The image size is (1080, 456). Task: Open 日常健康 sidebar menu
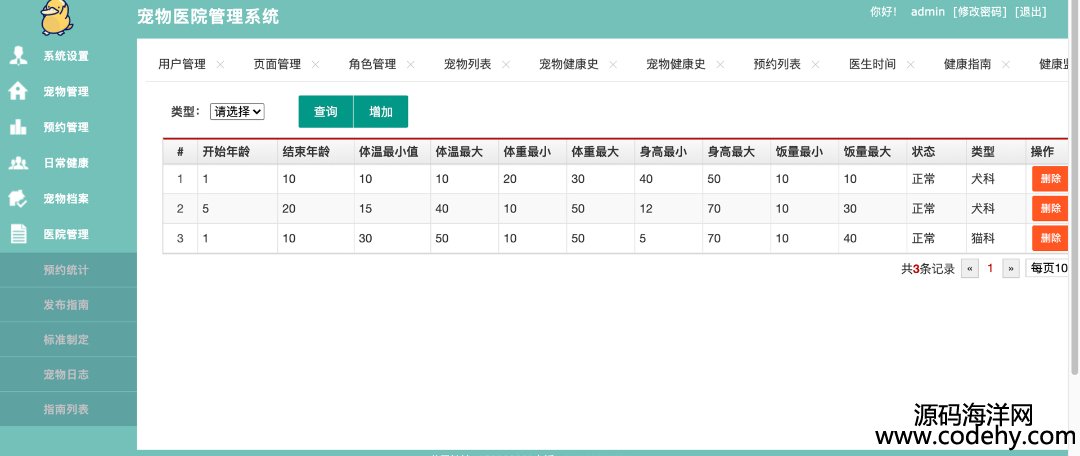click(68, 163)
